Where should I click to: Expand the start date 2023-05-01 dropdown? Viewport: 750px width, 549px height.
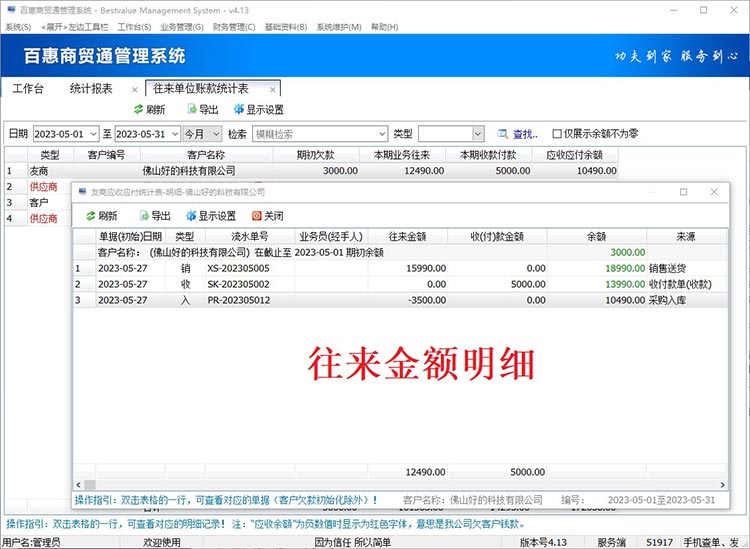[x=94, y=134]
